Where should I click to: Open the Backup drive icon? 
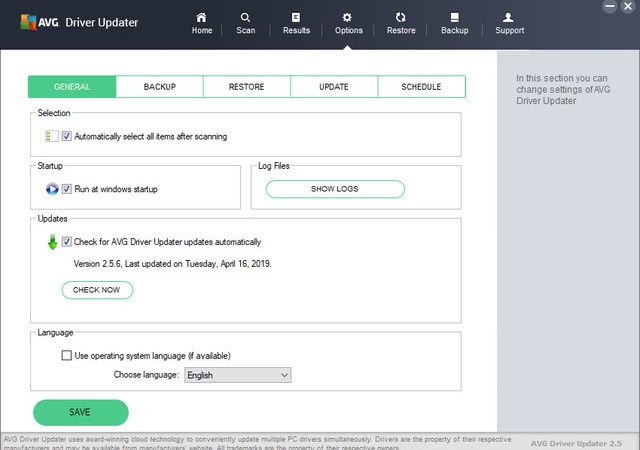[455, 18]
